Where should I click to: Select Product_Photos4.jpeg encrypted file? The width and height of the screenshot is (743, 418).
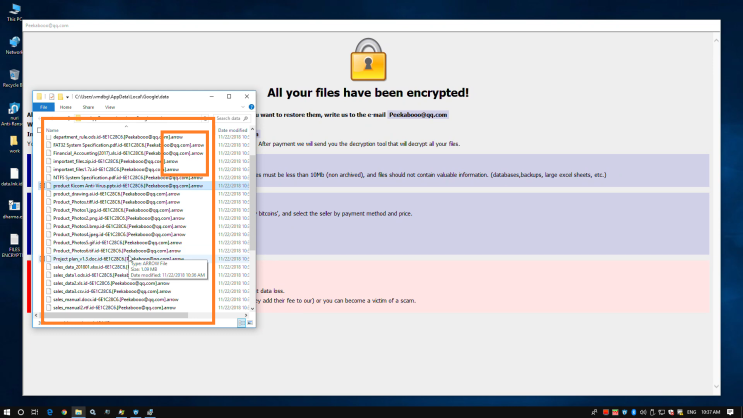click(119, 234)
